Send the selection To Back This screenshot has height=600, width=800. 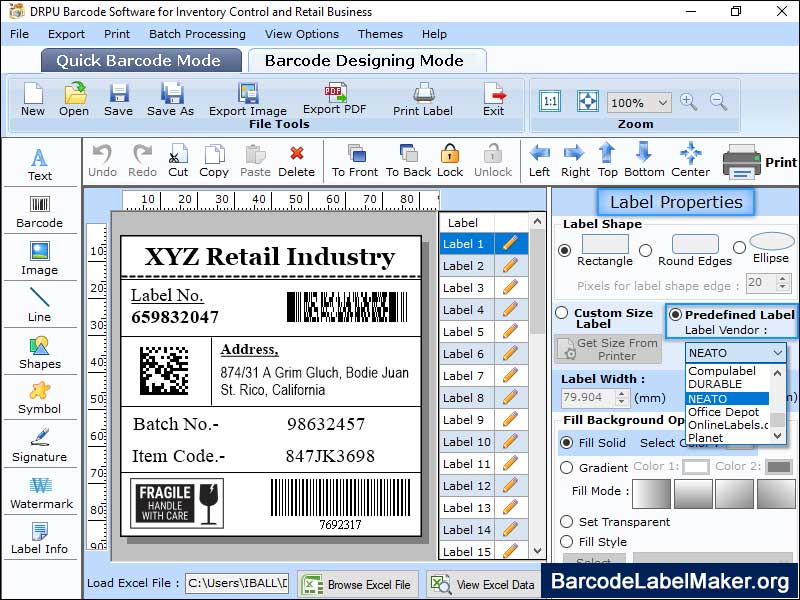(406, 160)
